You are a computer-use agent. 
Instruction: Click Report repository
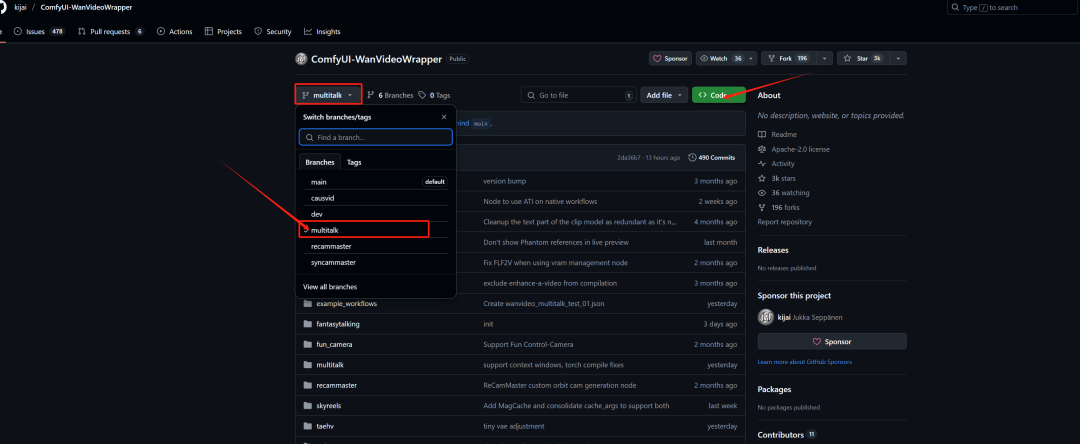[x=785, y=222]
